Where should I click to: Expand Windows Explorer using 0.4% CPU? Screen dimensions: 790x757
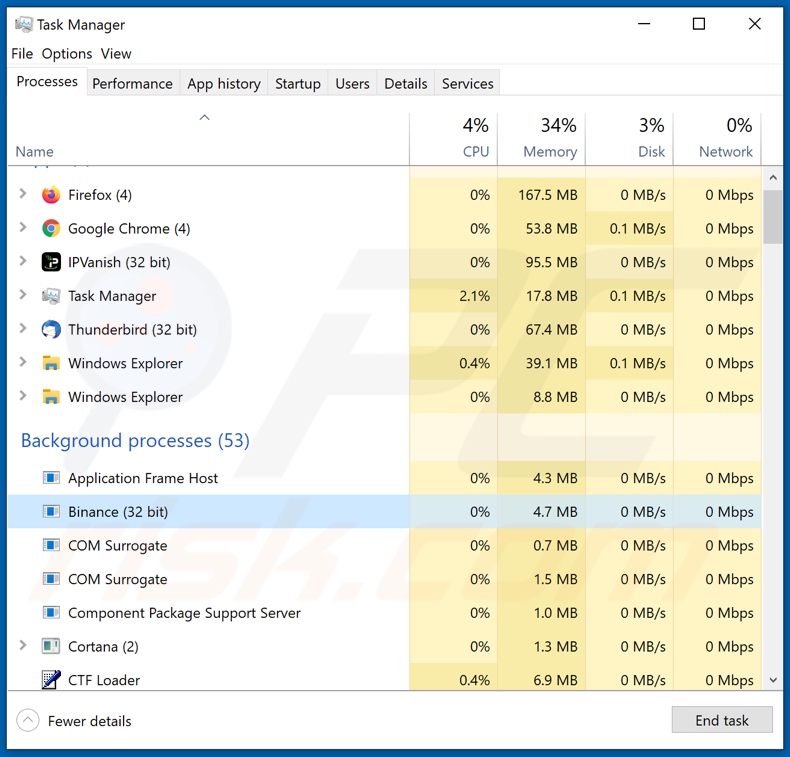tap(23, 362)
